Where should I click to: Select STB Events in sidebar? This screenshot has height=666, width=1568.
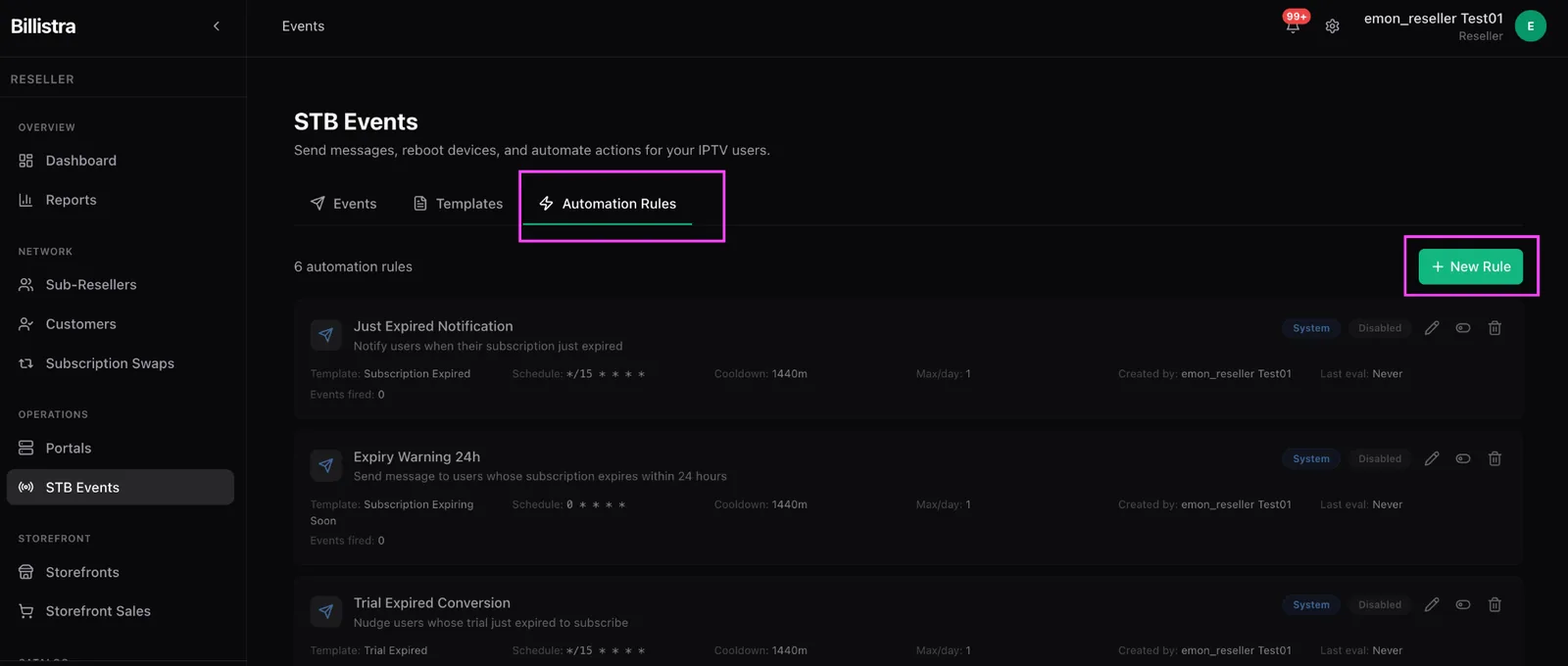(121, 488)
